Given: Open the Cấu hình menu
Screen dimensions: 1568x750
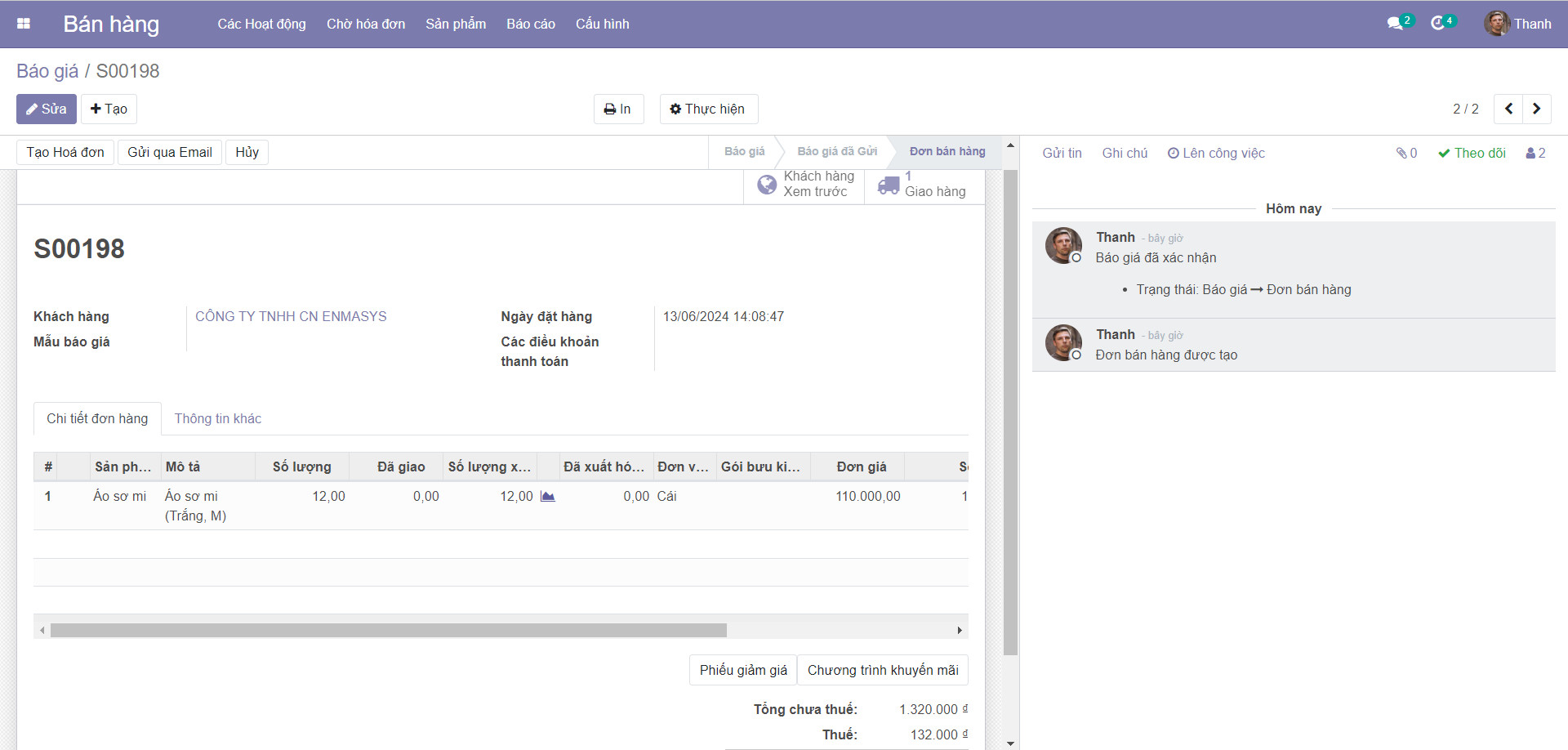Looking at the screenshot, I should (602, 24).
